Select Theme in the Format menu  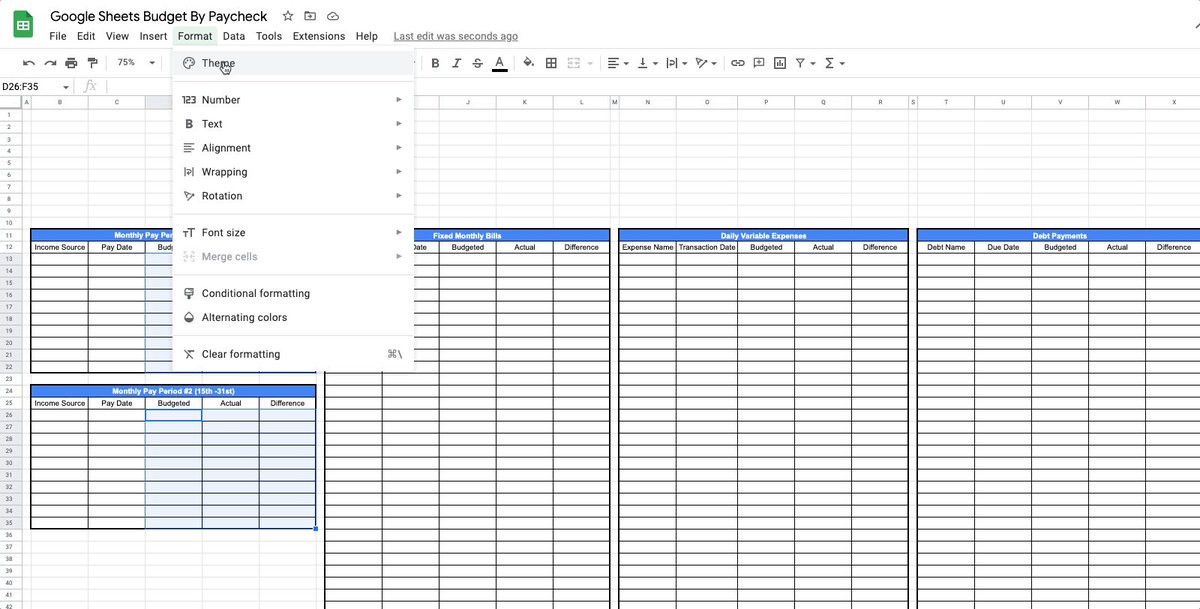tap(293, 63)
